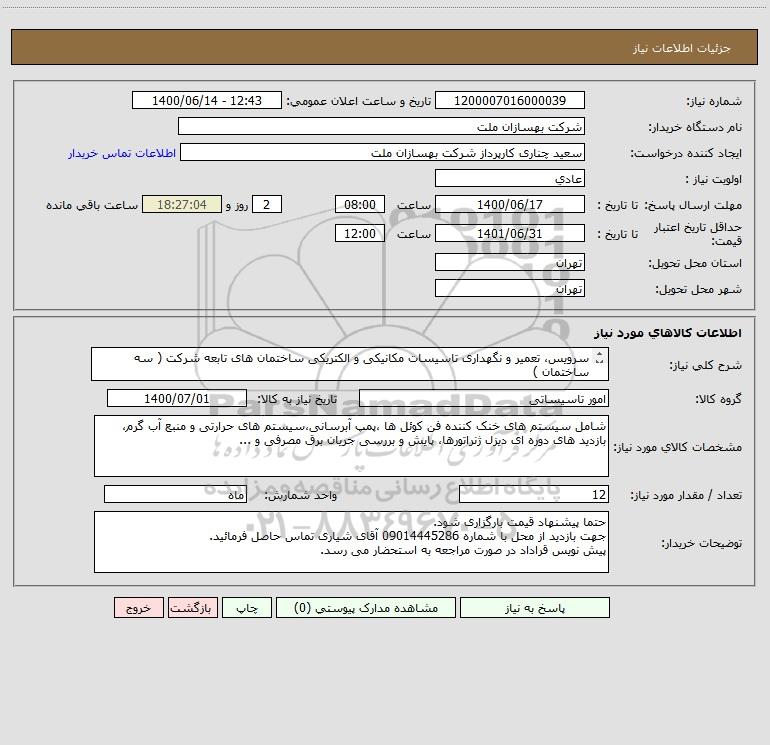Viewport: 770px width, 745px height.
Task: Click the label 'شماره نیاز:'
Action: [714, 101]
